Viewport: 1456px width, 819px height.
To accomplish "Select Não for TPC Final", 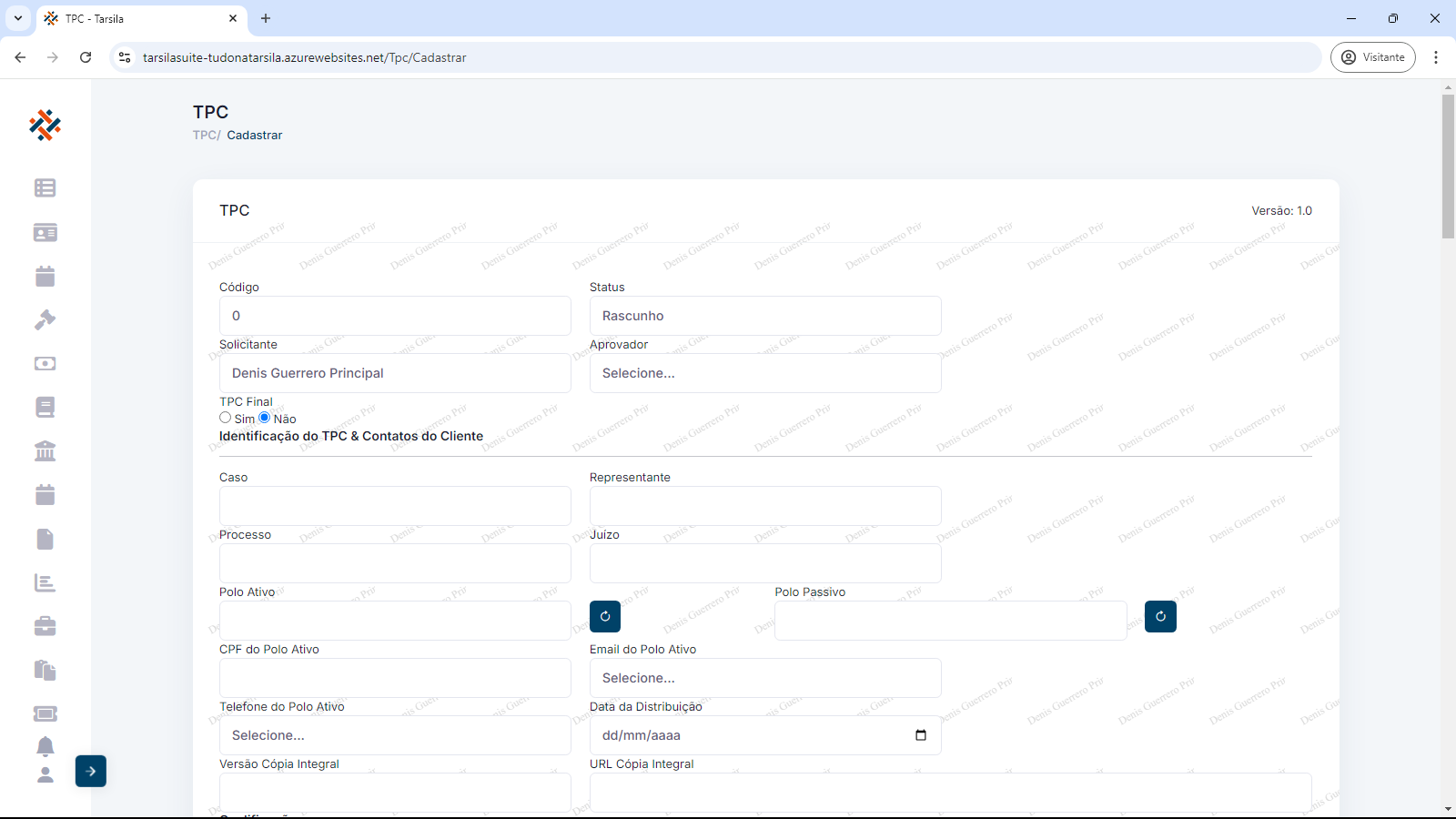I will 265,418.
